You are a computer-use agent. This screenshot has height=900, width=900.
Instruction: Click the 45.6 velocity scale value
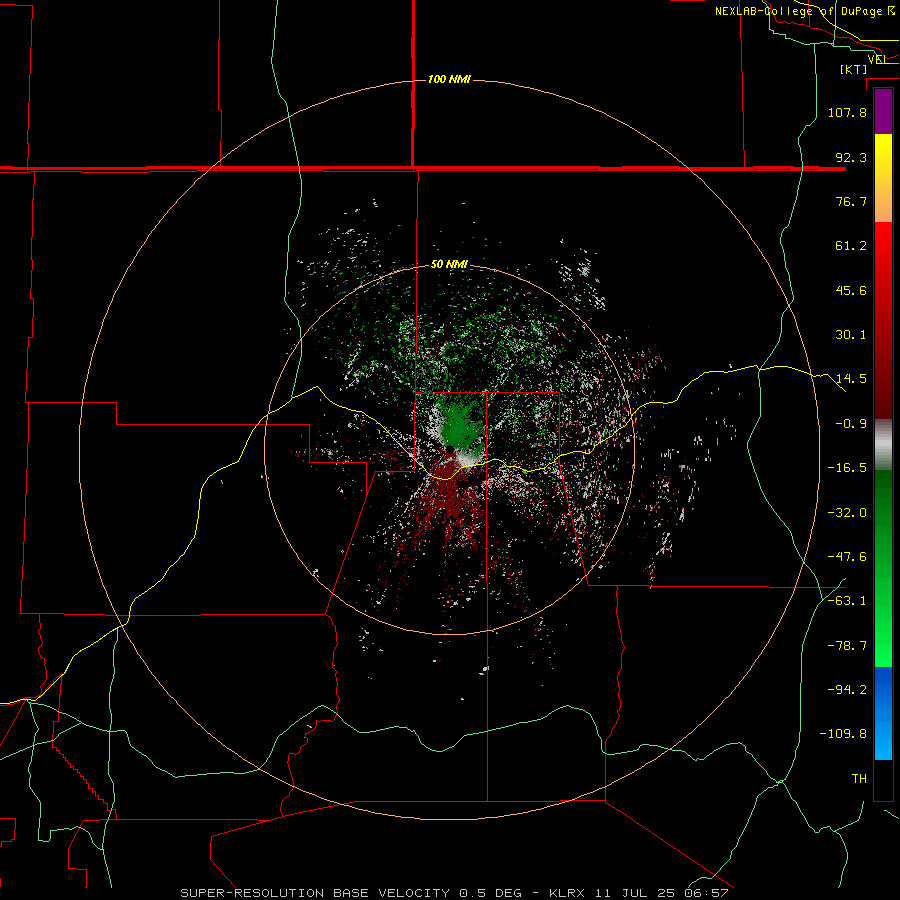(x=851, y=290)
